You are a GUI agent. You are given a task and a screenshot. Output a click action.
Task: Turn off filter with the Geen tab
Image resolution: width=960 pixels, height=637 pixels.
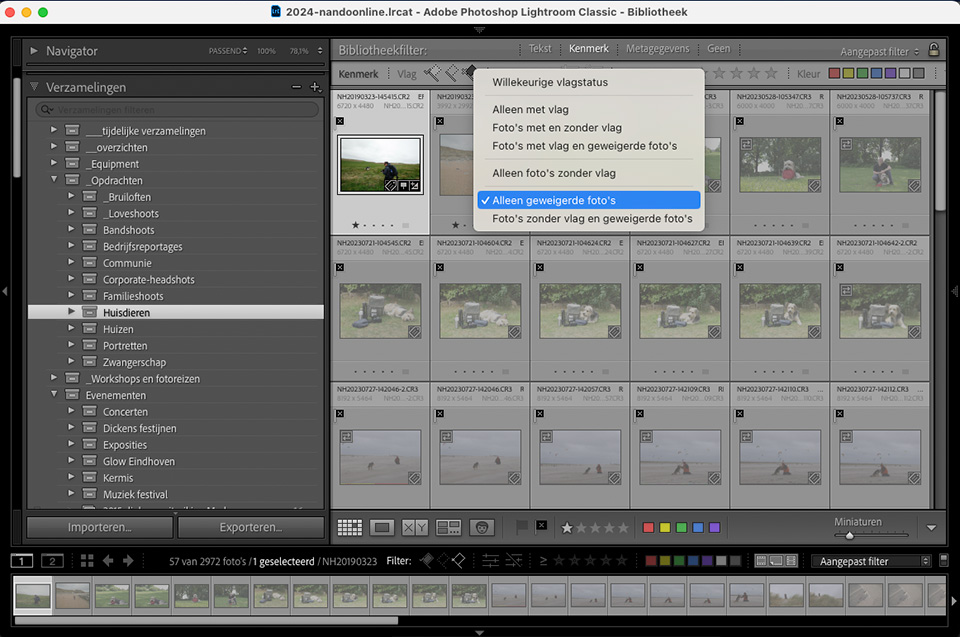click(x=718, y=48)
